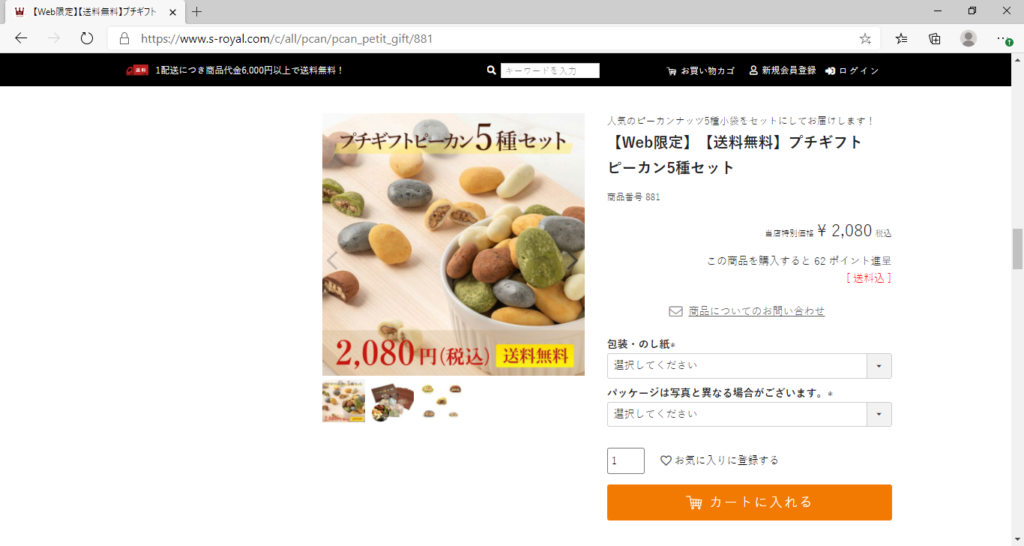Open the Collections icon in toolbar

point(935,39)
